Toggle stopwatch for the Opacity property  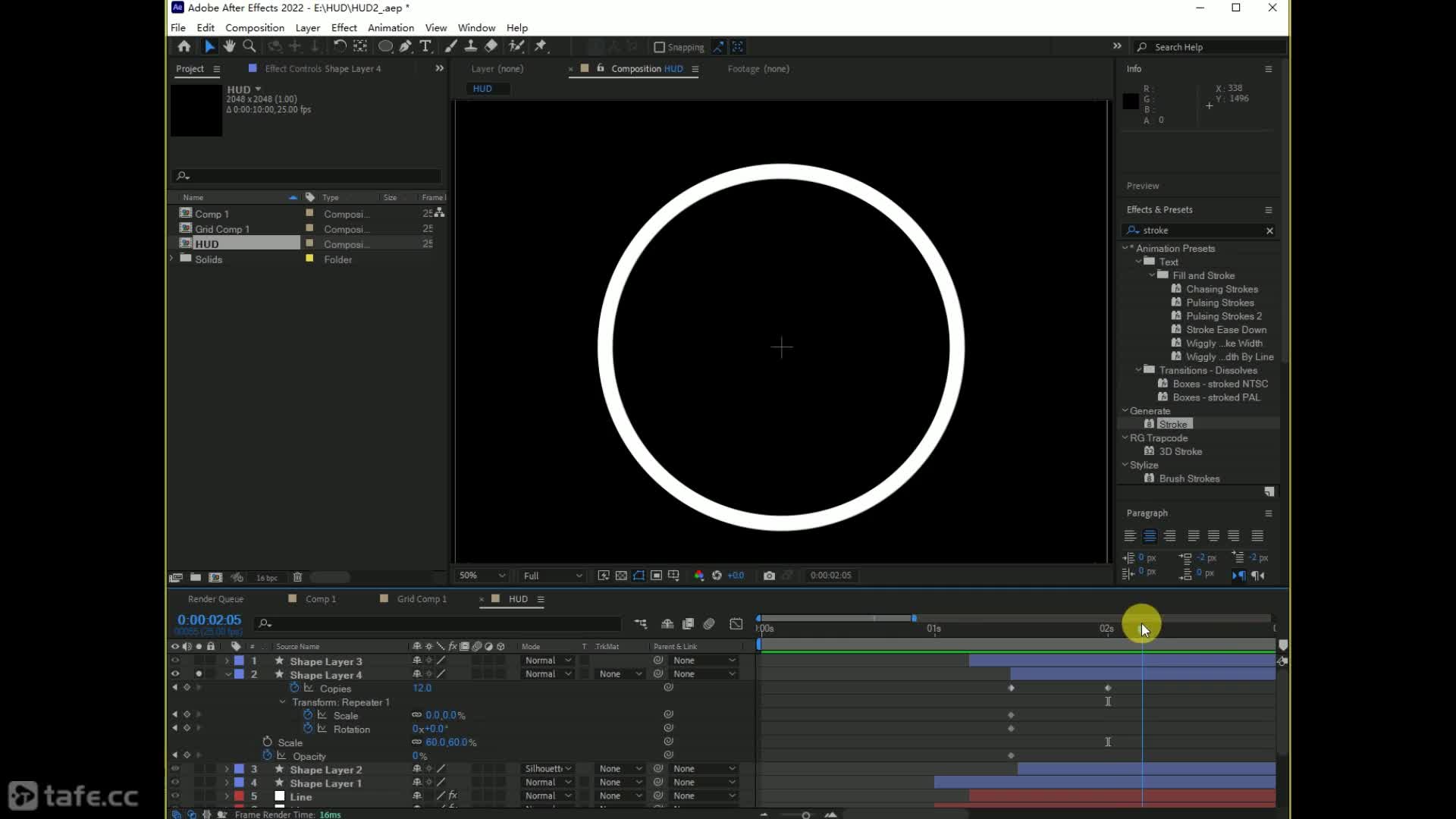click(x=267, y=755)
